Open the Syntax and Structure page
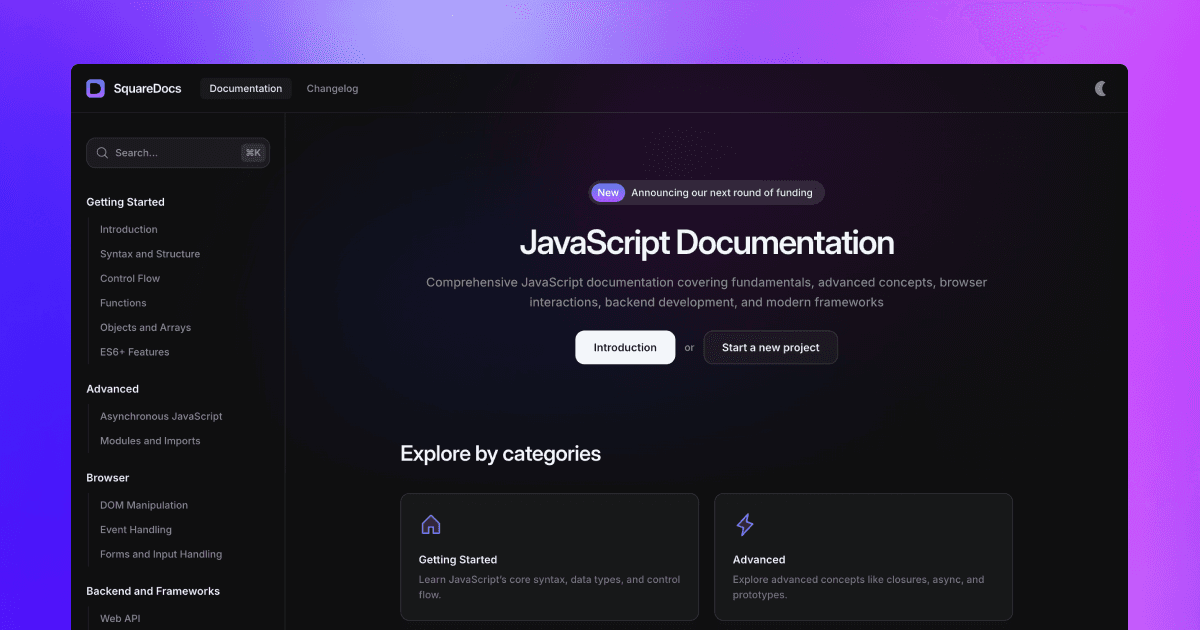 [x=149, y=253]
